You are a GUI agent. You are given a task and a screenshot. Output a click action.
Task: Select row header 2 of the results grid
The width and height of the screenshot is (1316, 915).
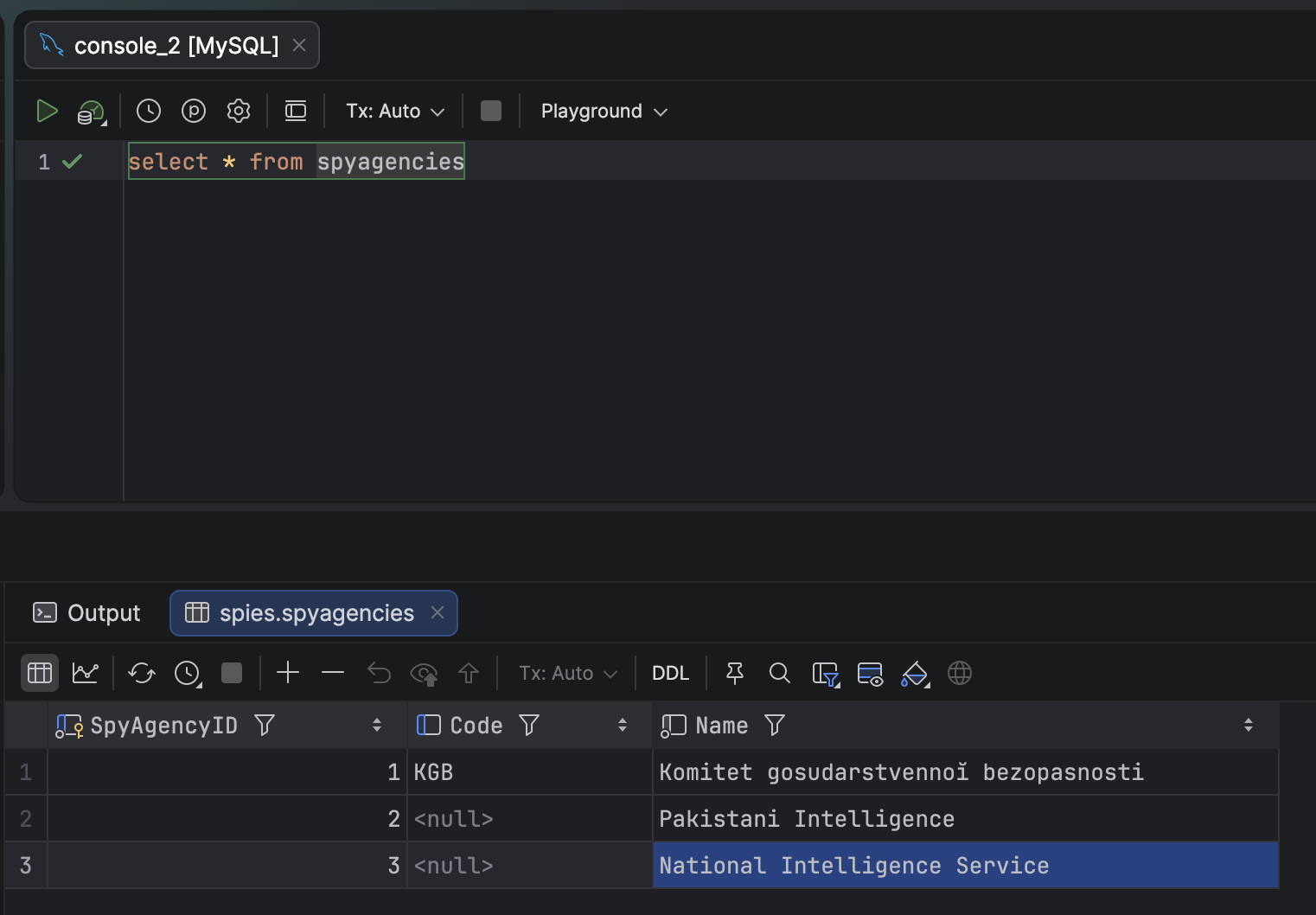click(26, 818)
